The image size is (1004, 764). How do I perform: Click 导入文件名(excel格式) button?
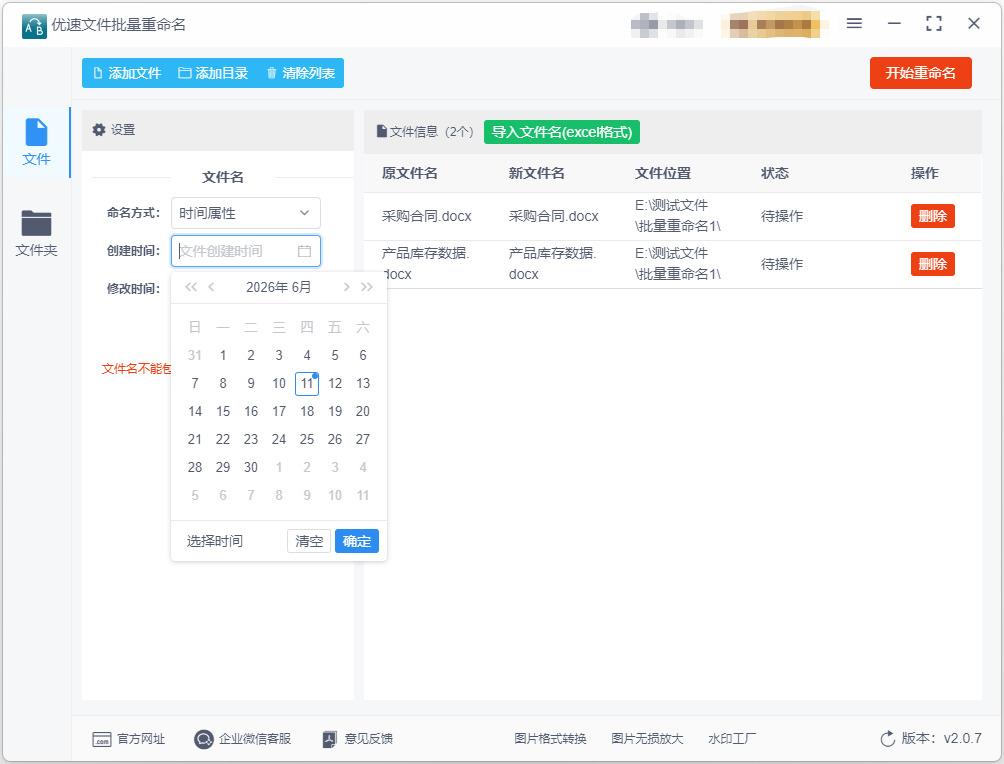coord(562,132)
